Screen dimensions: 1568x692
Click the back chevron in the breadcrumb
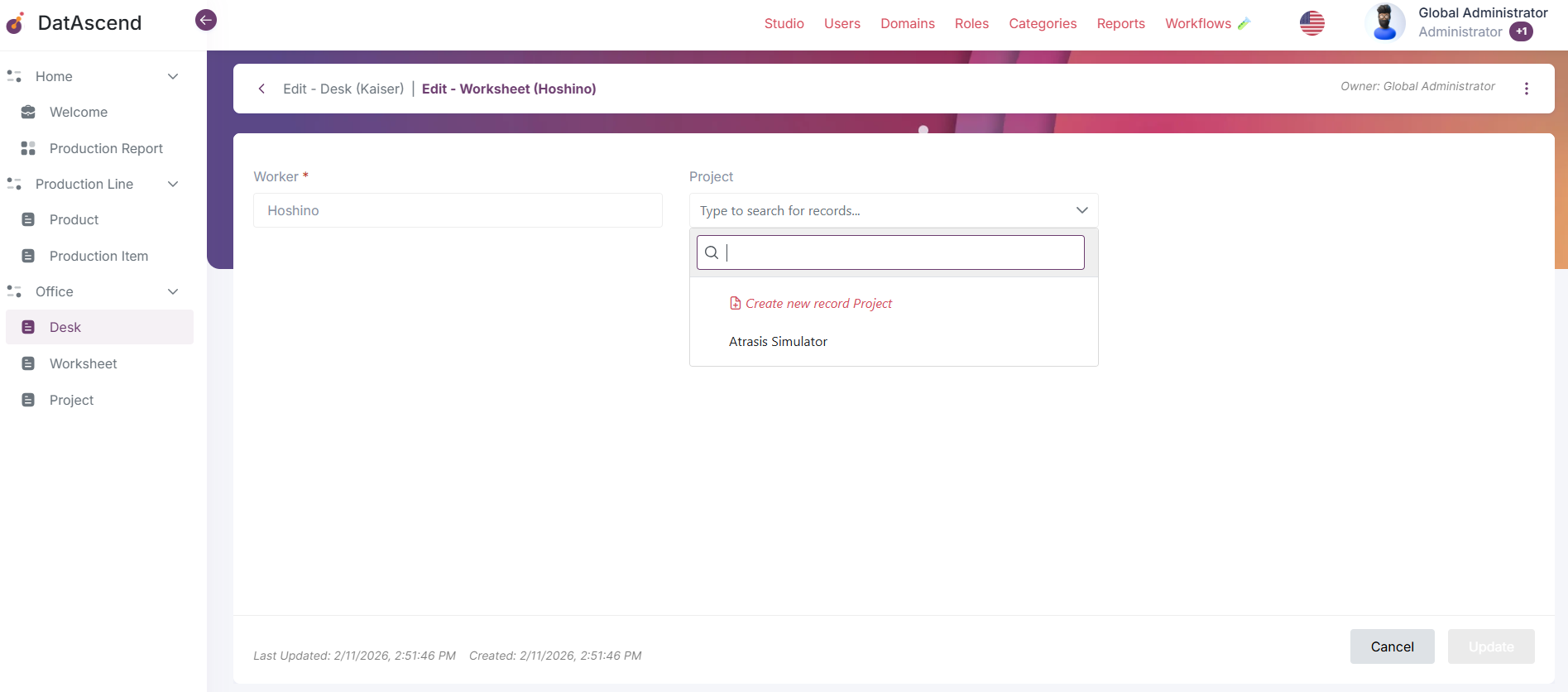pos(261,89)
